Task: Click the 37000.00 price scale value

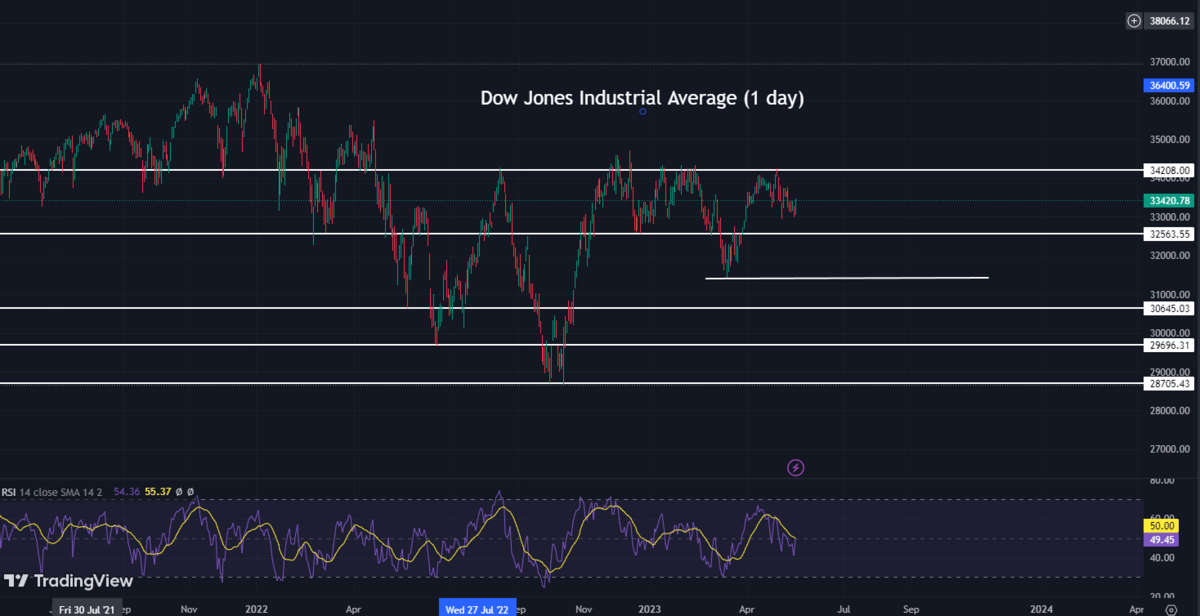Action: (1170, 62)
